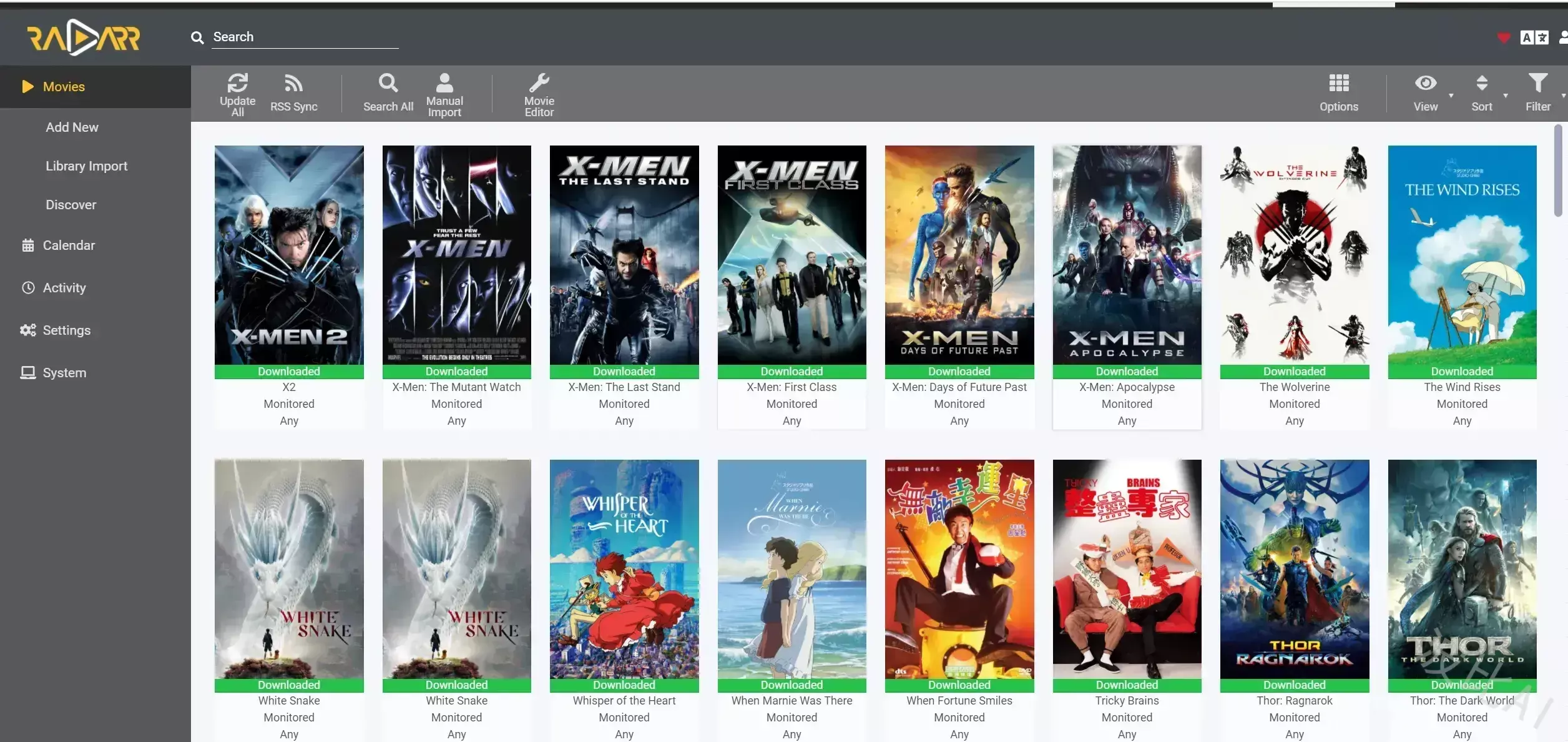Click 'The Wind Rises' title text
The image size is (1568, 742).
pos(1463,387)
